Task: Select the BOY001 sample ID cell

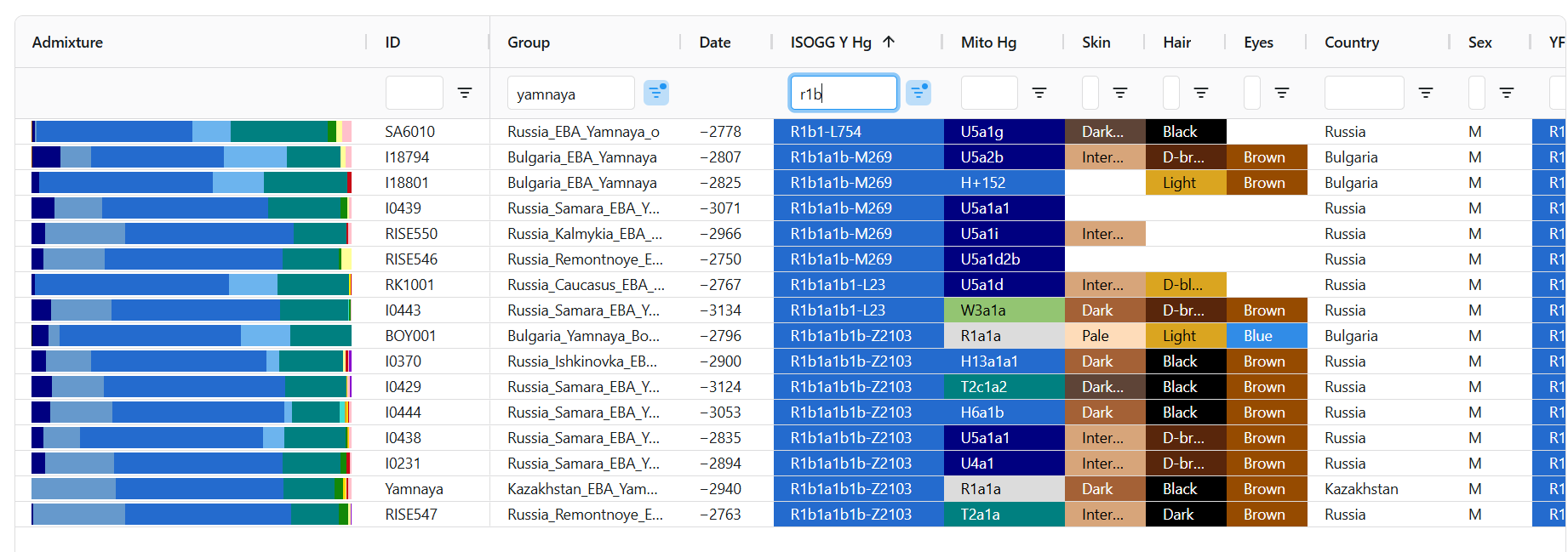Action: coord(410,336)
